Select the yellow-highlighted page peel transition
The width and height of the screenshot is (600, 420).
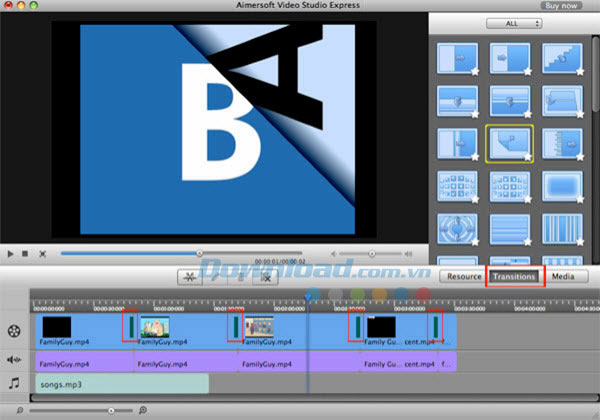[507, 142]
